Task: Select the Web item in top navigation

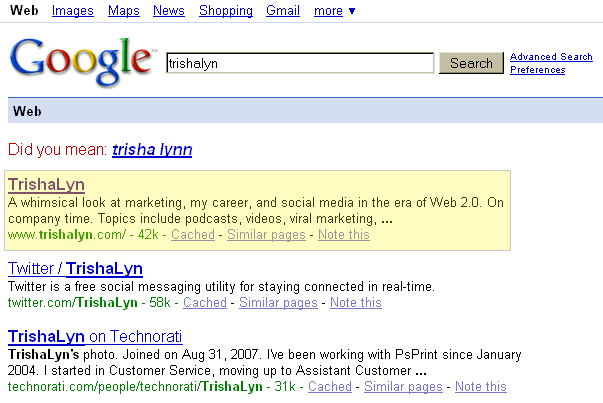Action: tap(24, 11)
